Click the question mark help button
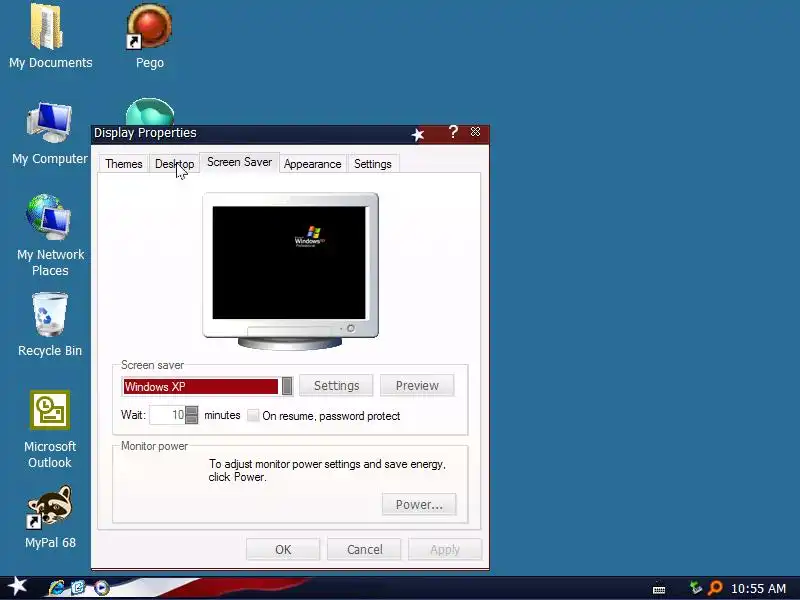The width and height of the screenshot is (800, 600). coord(453,132)
